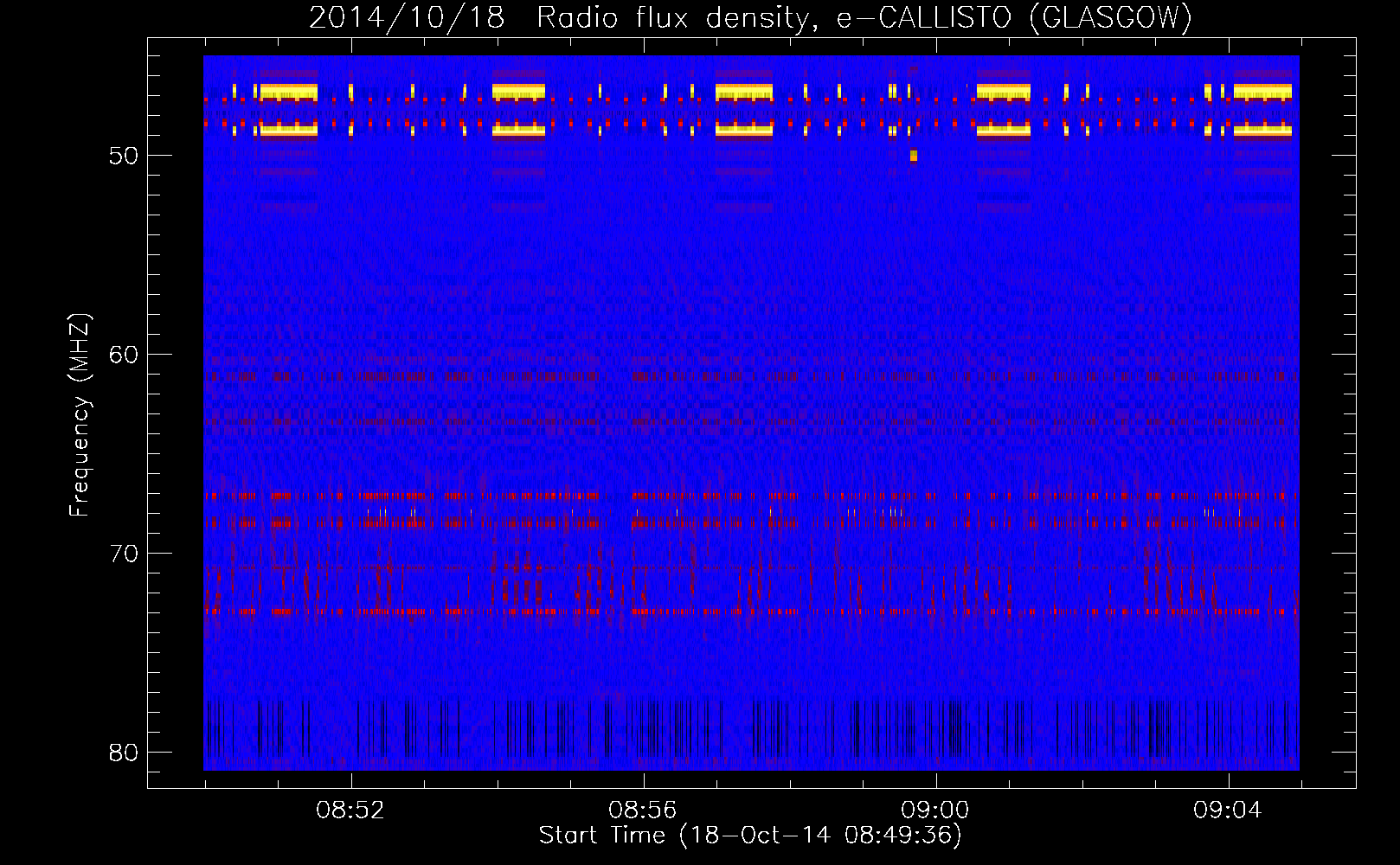The image size is (1400, 865).
Task: Click the 08:56 time tick label
Action: [642, 811]
